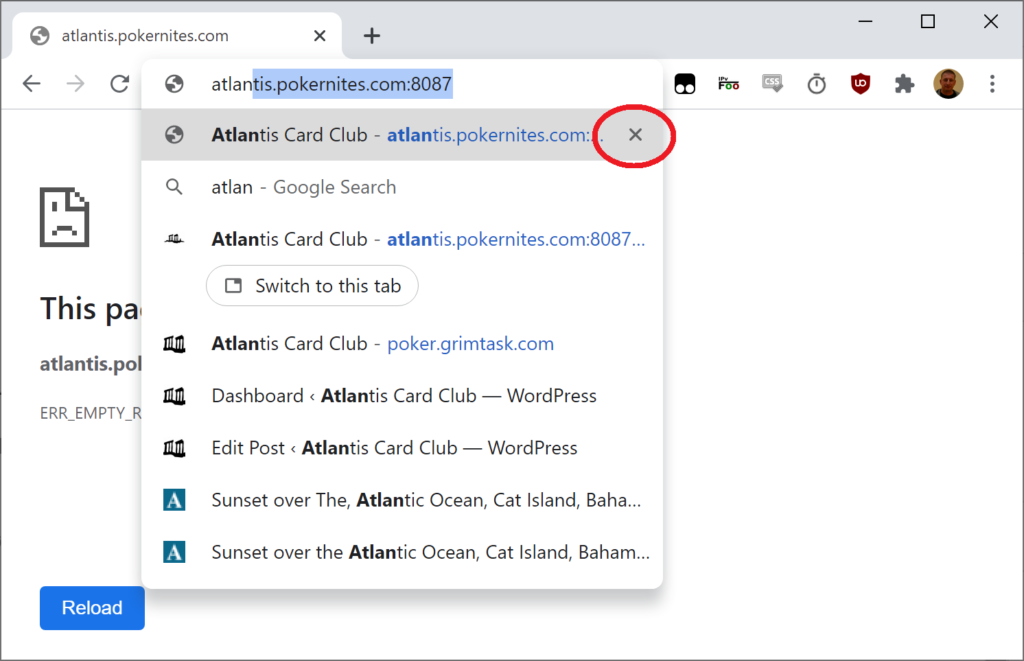
Task: Select the Edit Post WordPress suggestion
Action: (x=394, y=448)
